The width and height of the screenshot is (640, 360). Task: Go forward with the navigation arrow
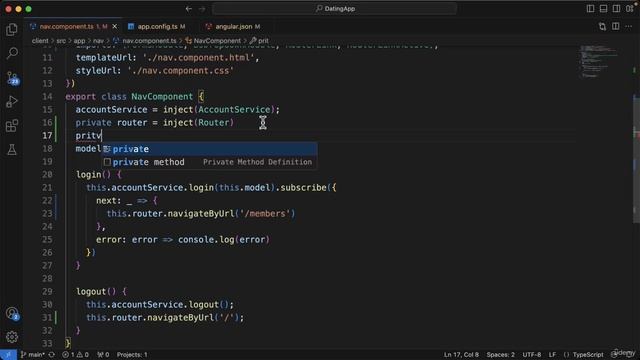[x=202, y=9]
